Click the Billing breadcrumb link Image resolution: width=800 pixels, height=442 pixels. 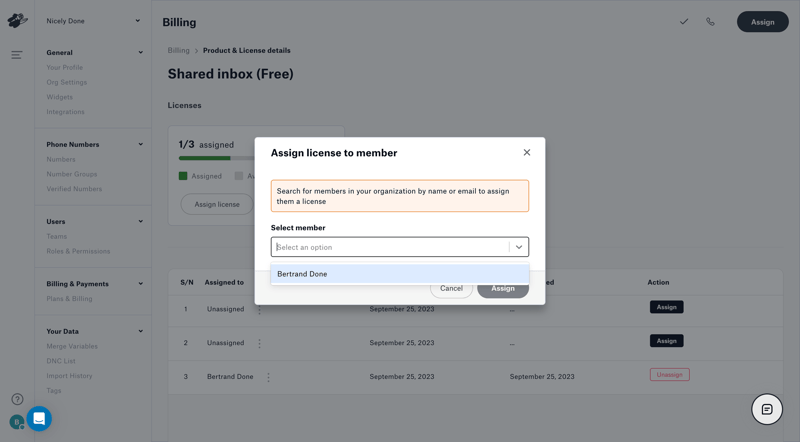click(x=179, y=51)
